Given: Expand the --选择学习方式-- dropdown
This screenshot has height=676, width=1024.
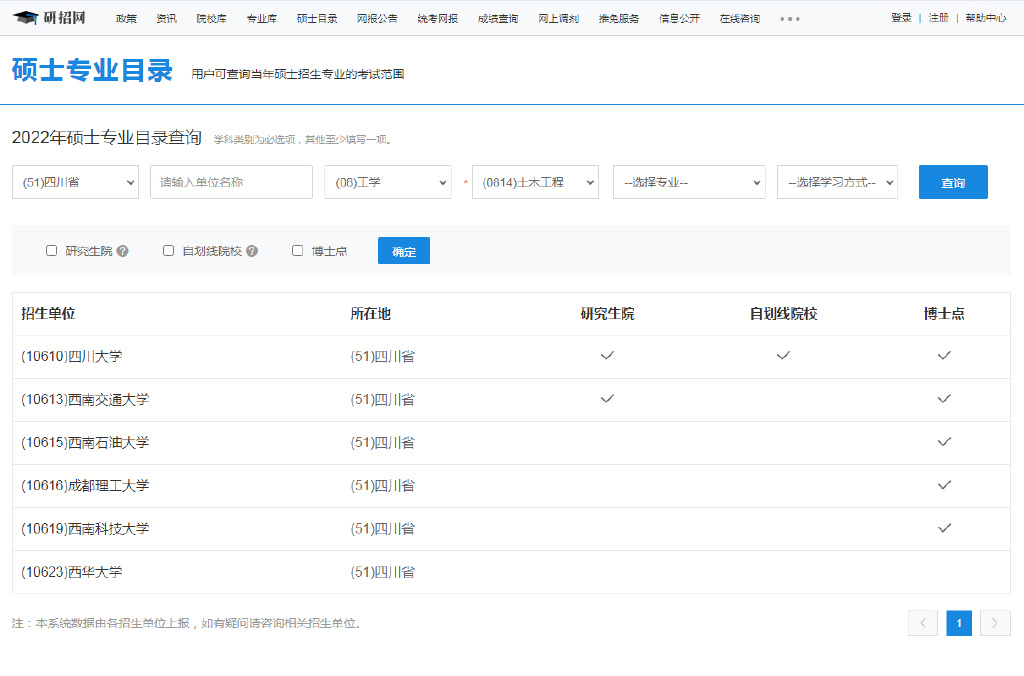Looking at the screenshot, I should [837, 182].
